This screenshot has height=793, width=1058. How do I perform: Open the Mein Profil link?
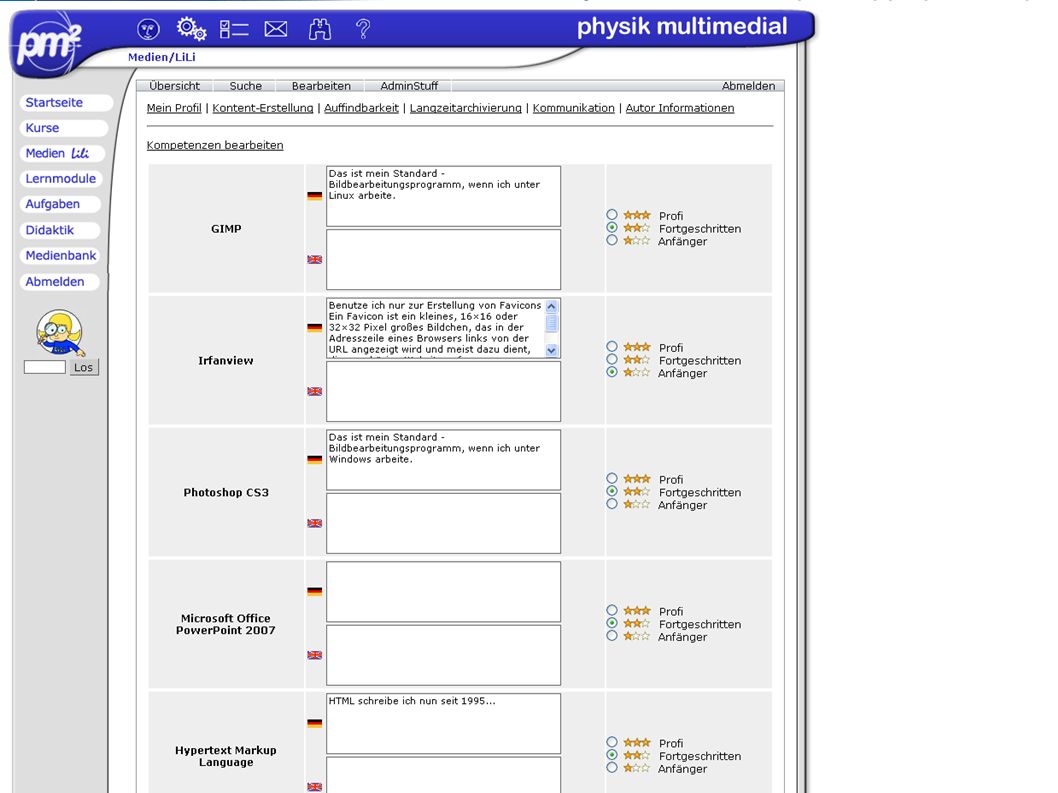click(174, 108)
